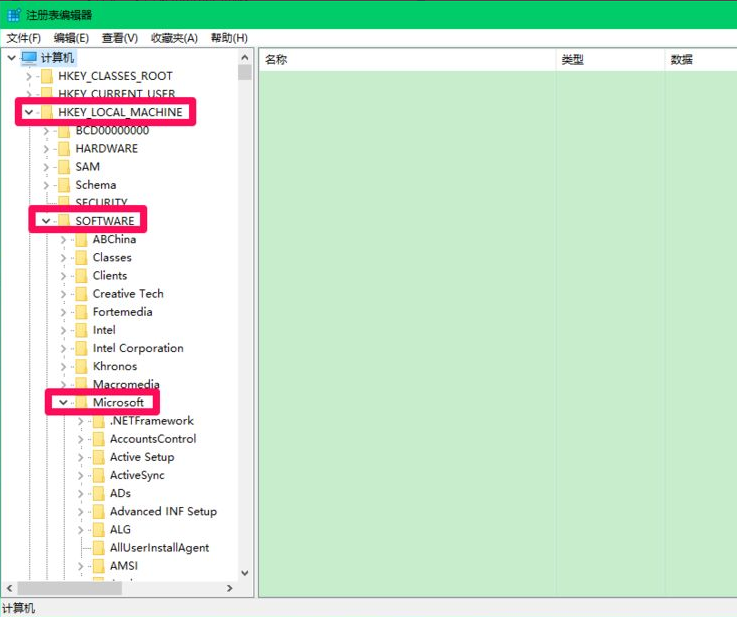Click the HKEY_CLASSES_ROOT folder icon

46,76
